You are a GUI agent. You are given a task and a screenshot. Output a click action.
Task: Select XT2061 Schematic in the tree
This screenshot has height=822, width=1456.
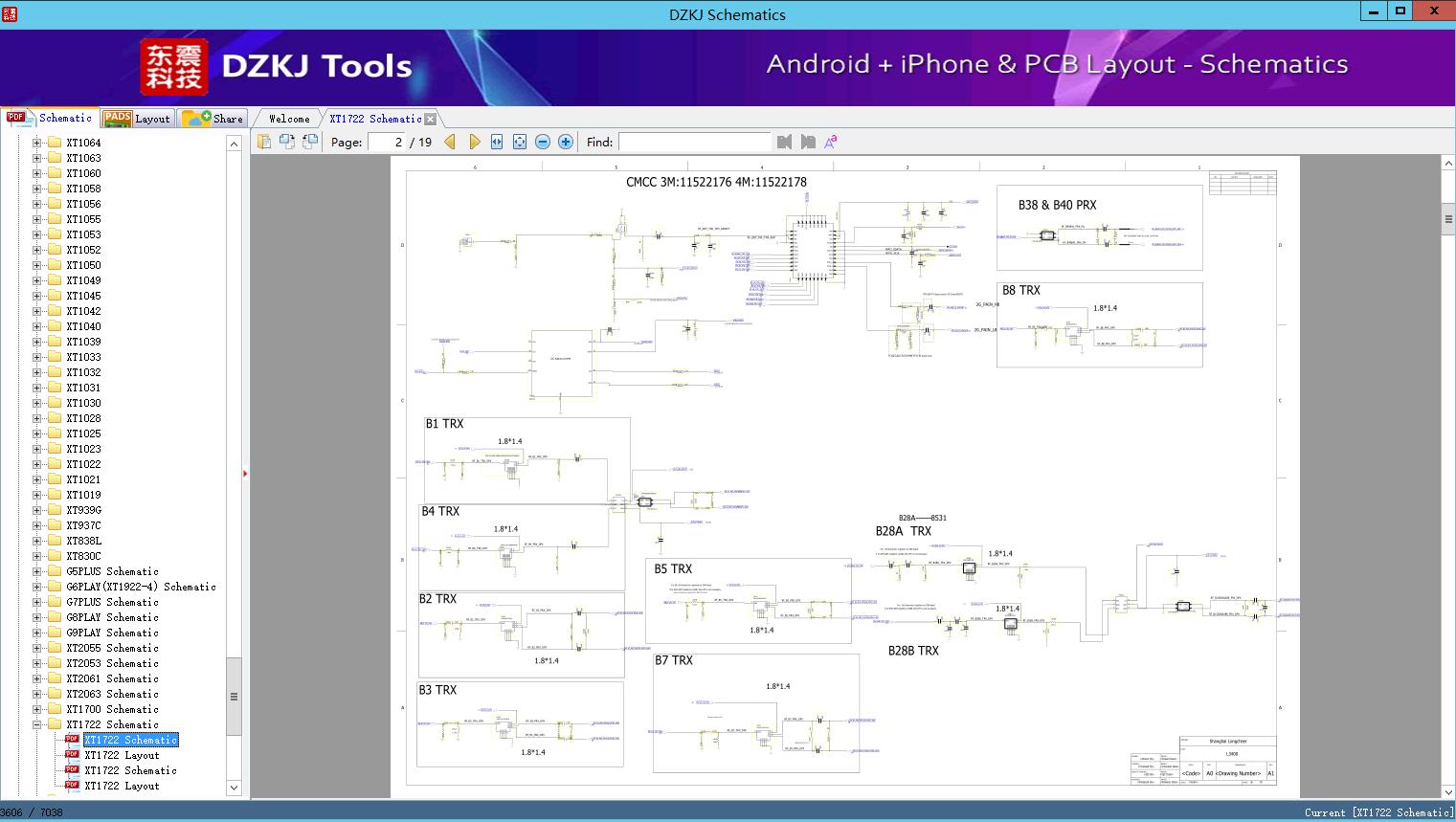[x=112, y=678]
